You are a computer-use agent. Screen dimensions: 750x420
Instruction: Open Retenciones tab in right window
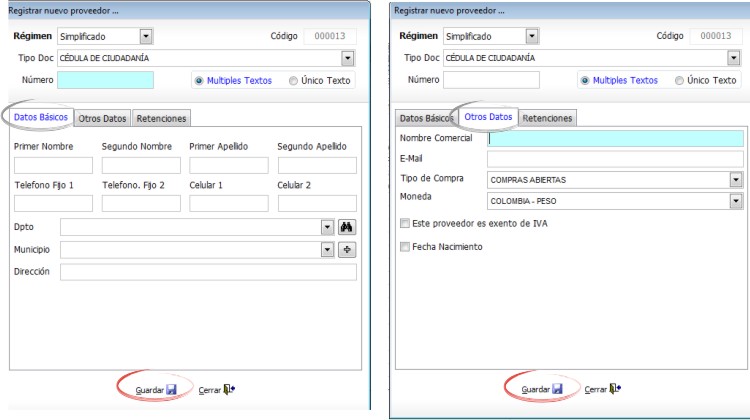[x=547, y=118]
